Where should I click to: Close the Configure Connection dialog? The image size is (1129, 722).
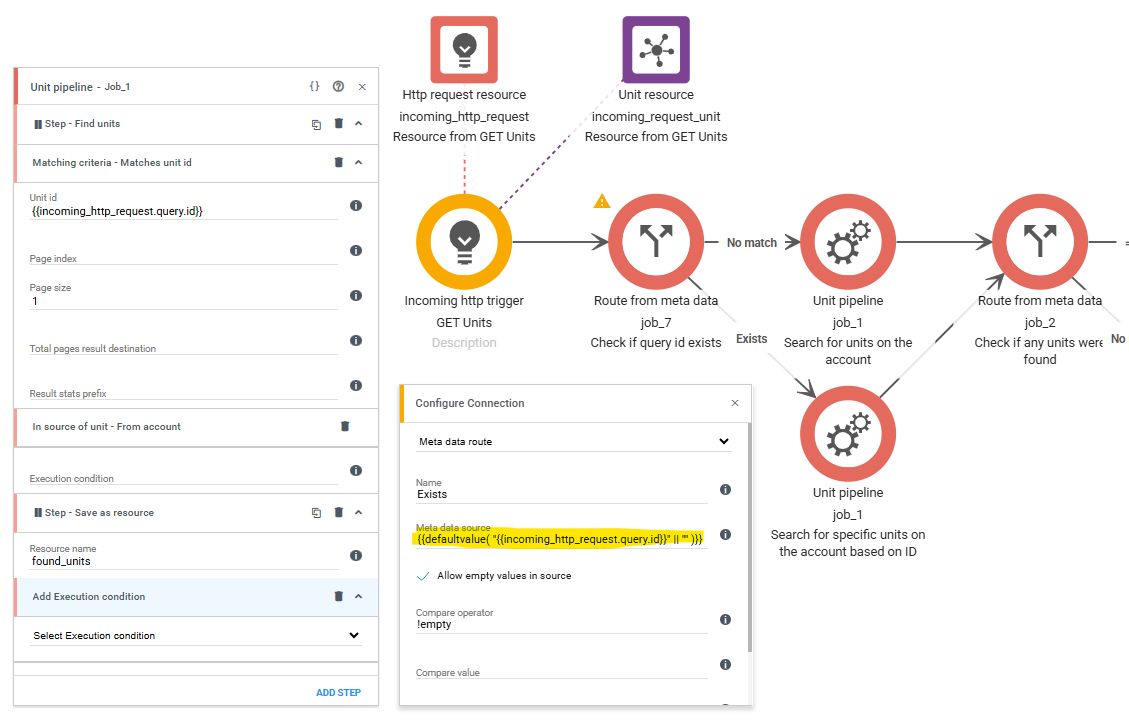click(x=735, y=403)
